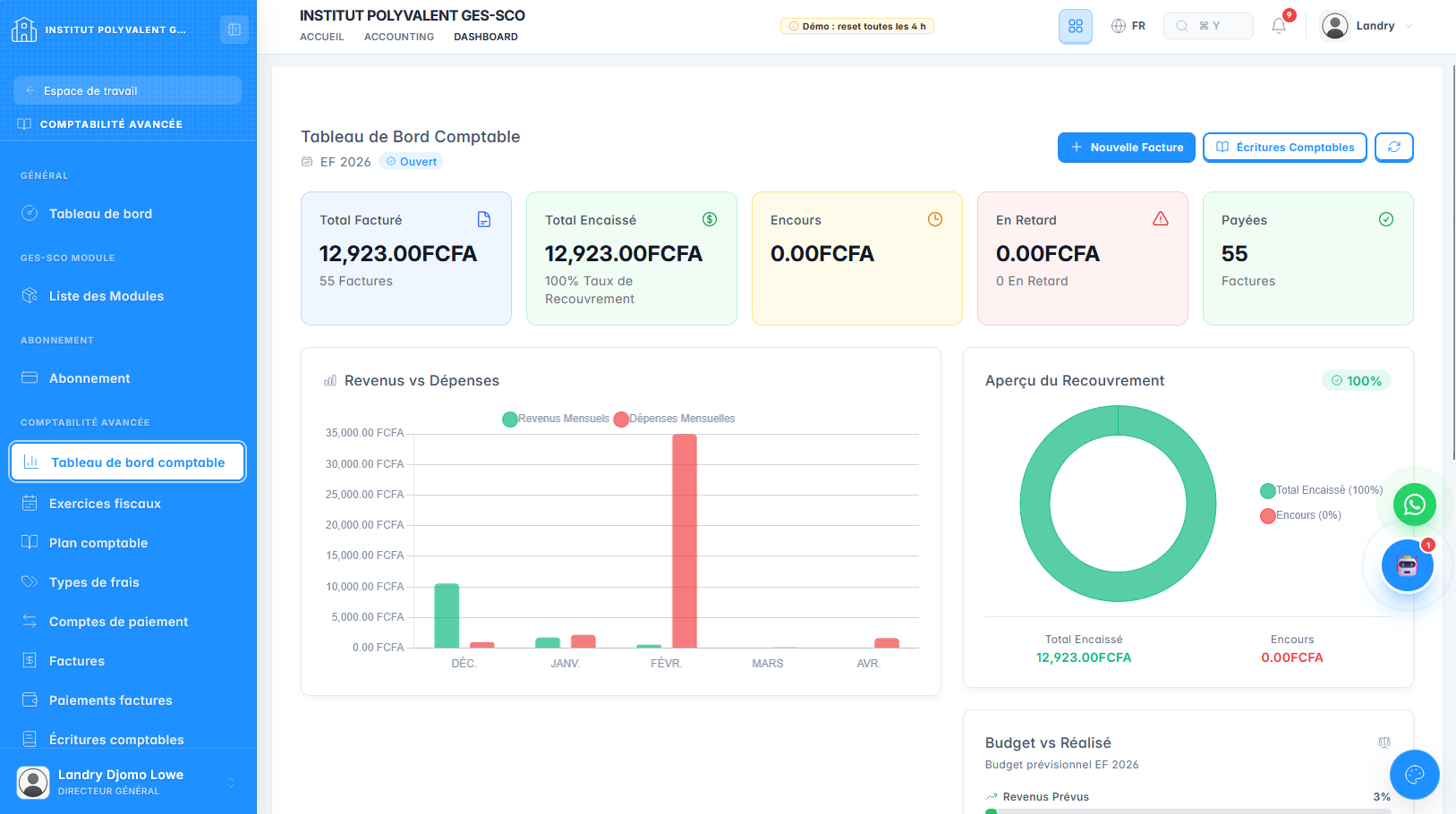Click the clock icon on Encours card

(x=935, y=219)
